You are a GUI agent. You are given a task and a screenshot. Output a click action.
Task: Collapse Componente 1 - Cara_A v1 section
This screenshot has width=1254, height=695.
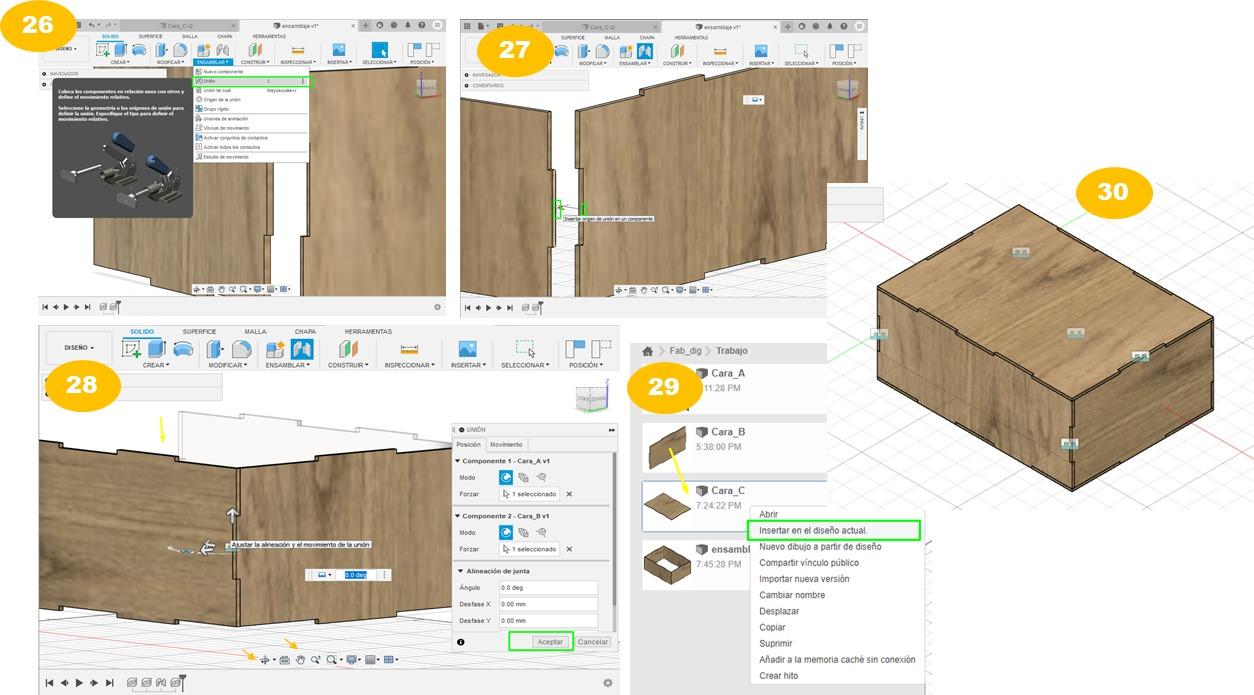(459, 461)
